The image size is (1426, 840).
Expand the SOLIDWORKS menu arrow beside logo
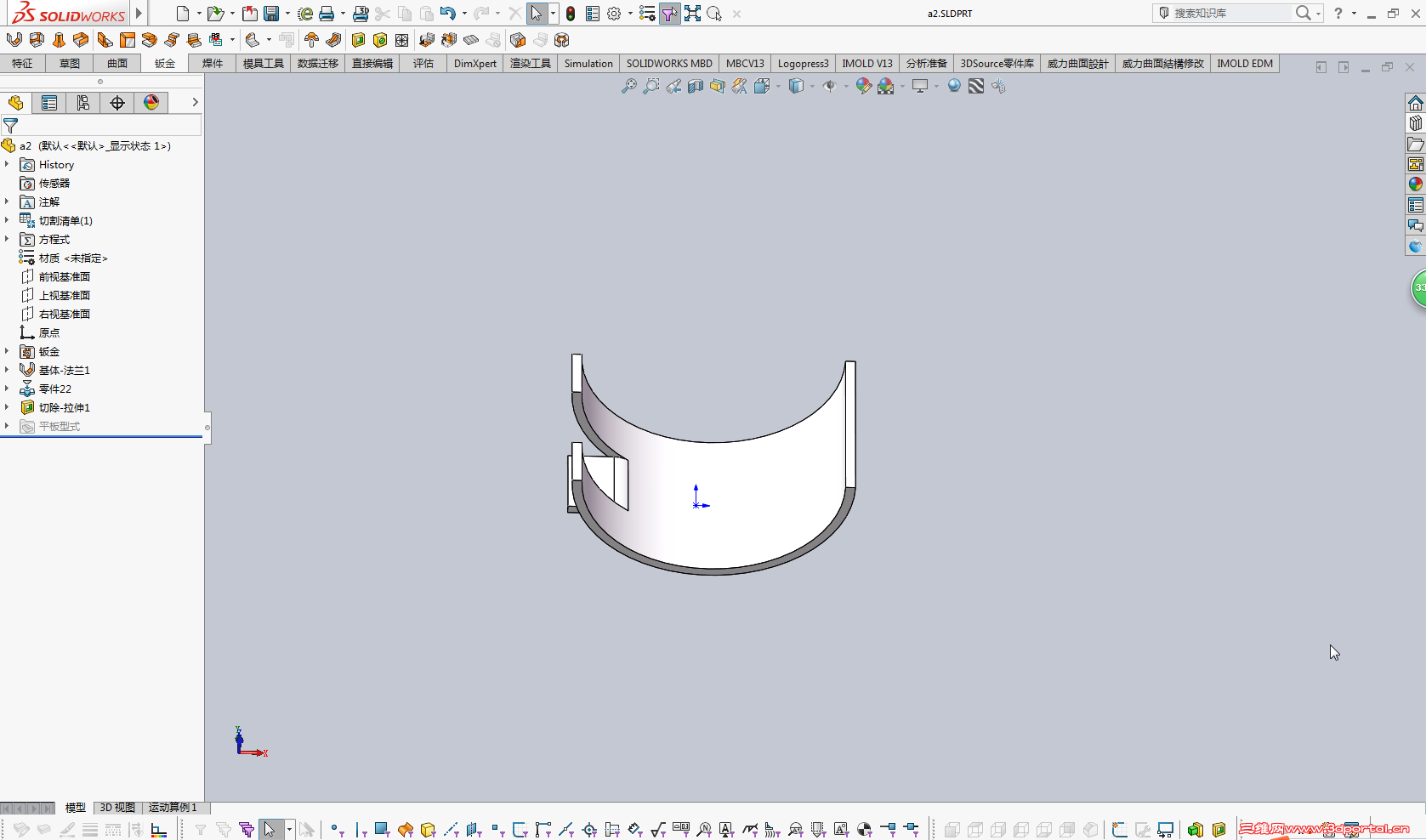pyautogui.click(x=139, y=14)
